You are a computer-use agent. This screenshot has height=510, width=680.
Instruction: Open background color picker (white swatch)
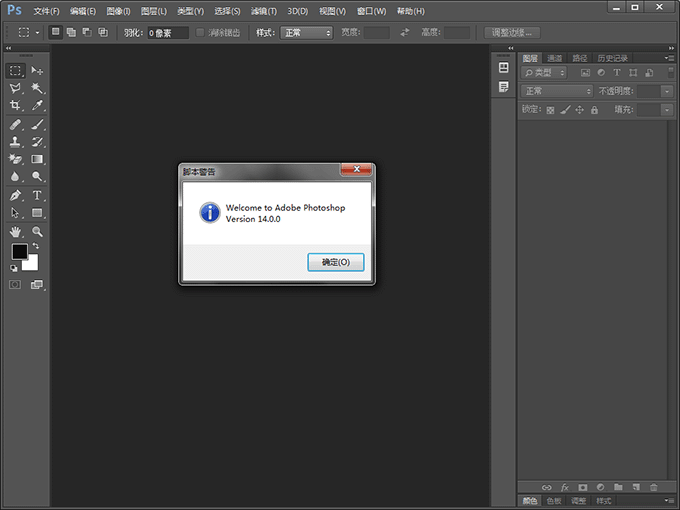33,265
